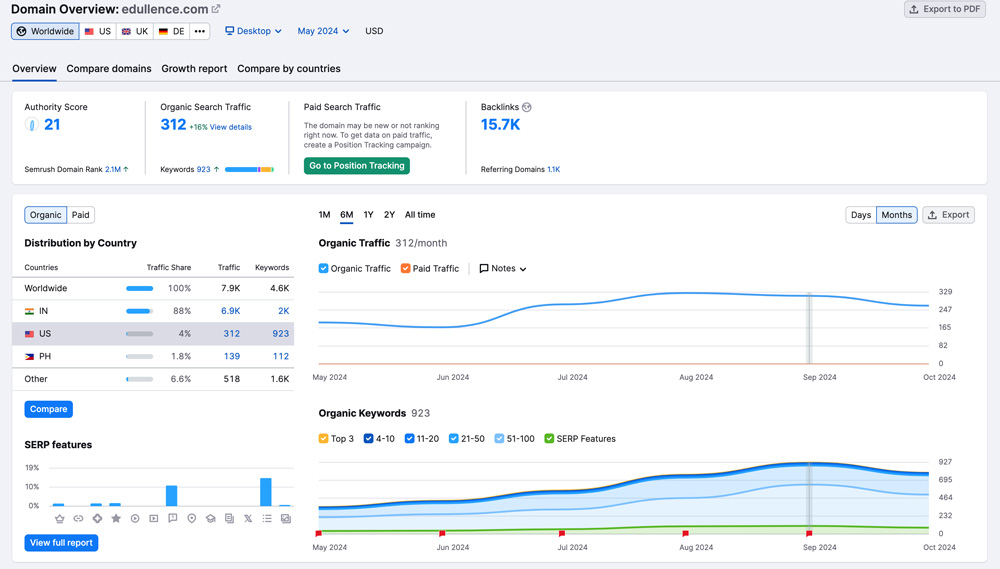Click the Local pack map pin icon

[191, 519]
